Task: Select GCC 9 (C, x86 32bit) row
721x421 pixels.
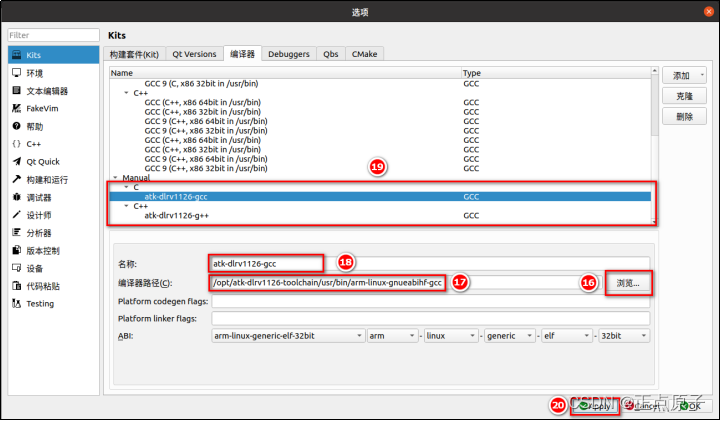Action: (x=380, y=84)
